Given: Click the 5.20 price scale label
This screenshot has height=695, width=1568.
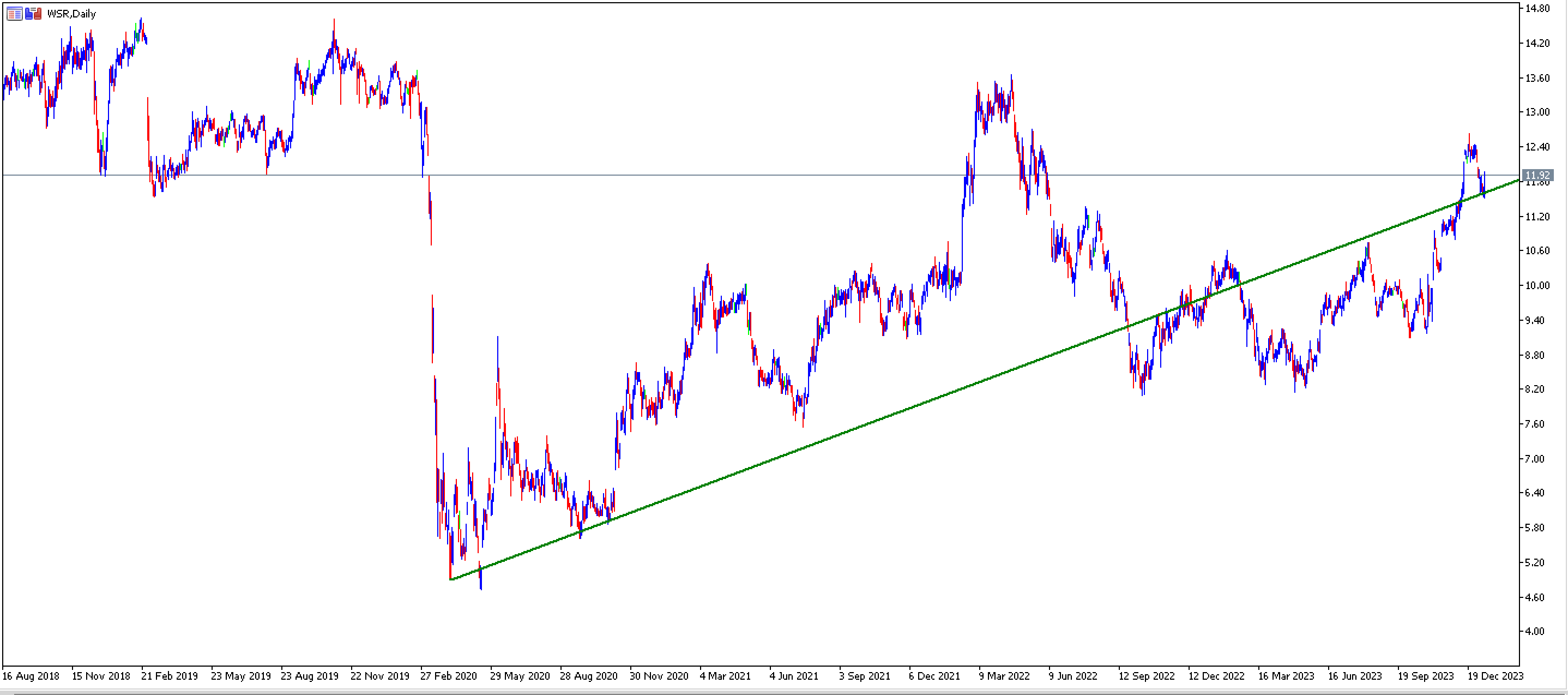Looking at the screenshot, I should click(x=1535, y=562).
